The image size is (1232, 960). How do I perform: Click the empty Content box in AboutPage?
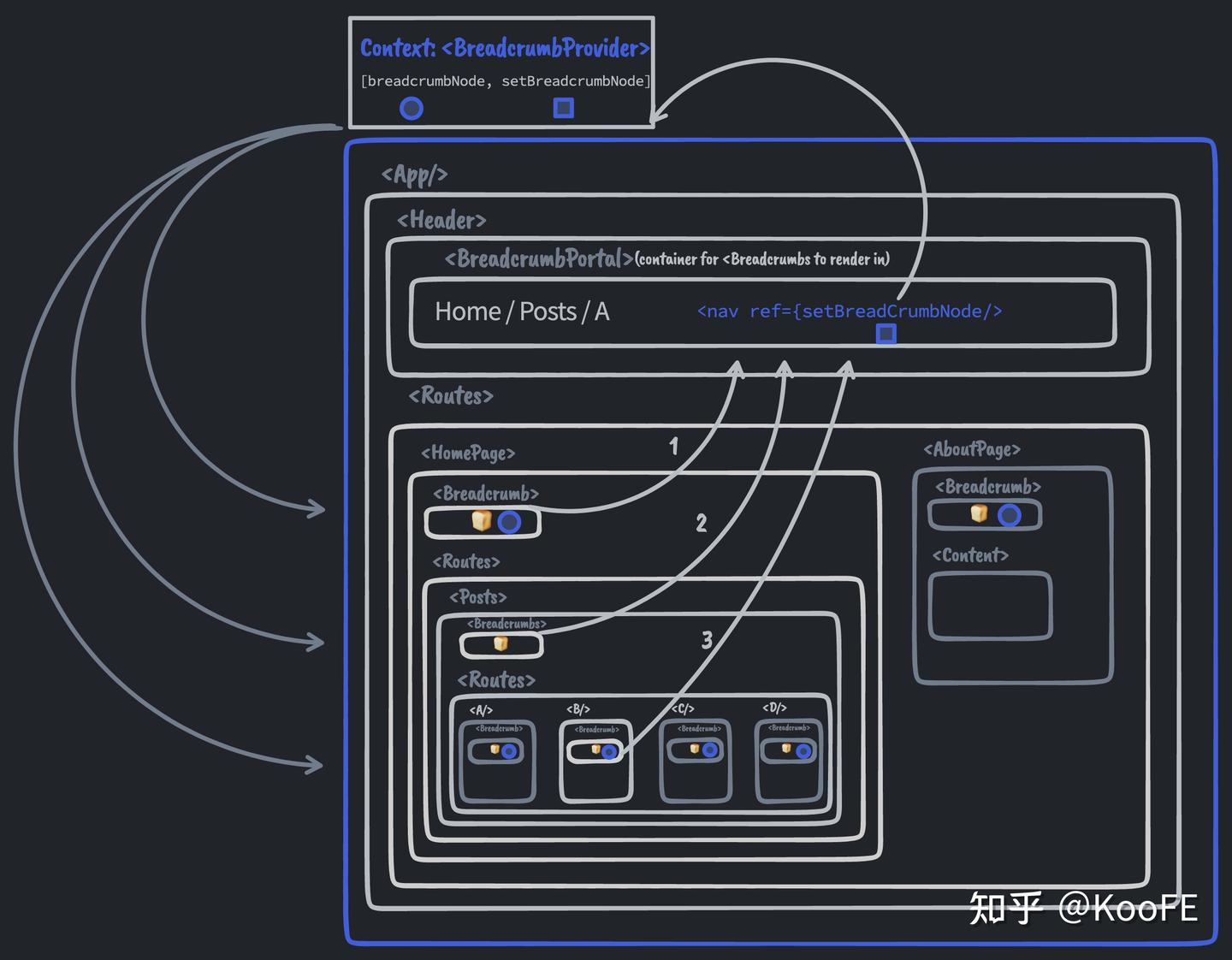tap(990, 606)
